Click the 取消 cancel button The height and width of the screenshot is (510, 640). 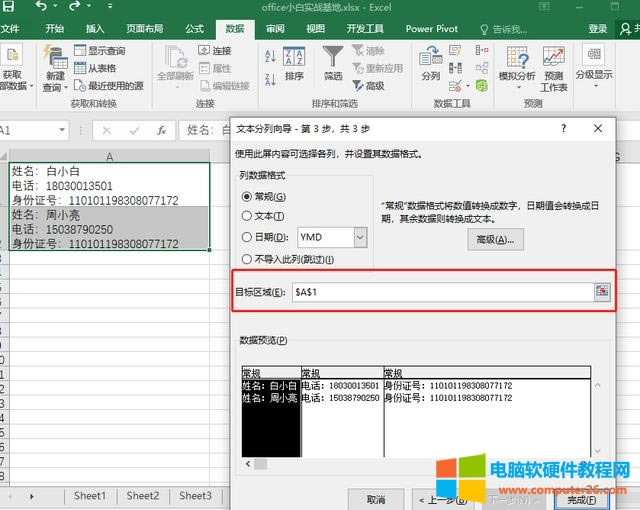click(x=376, y=499)
